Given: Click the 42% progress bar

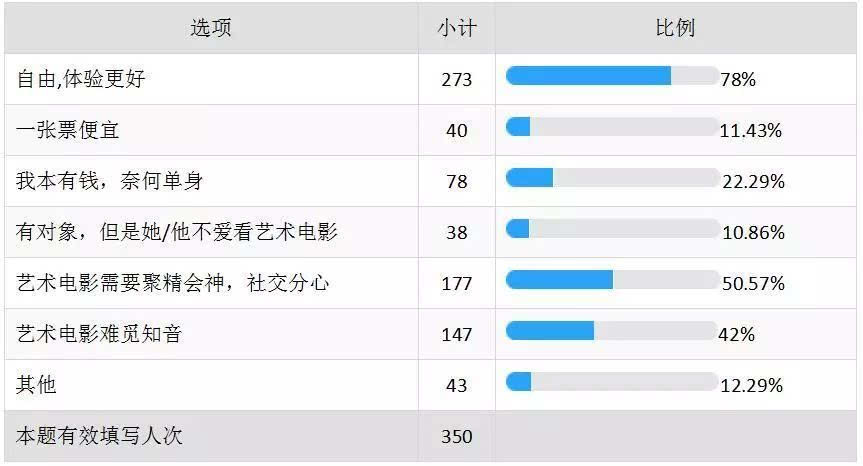Looking at the screenshot, I should [612, 331].
